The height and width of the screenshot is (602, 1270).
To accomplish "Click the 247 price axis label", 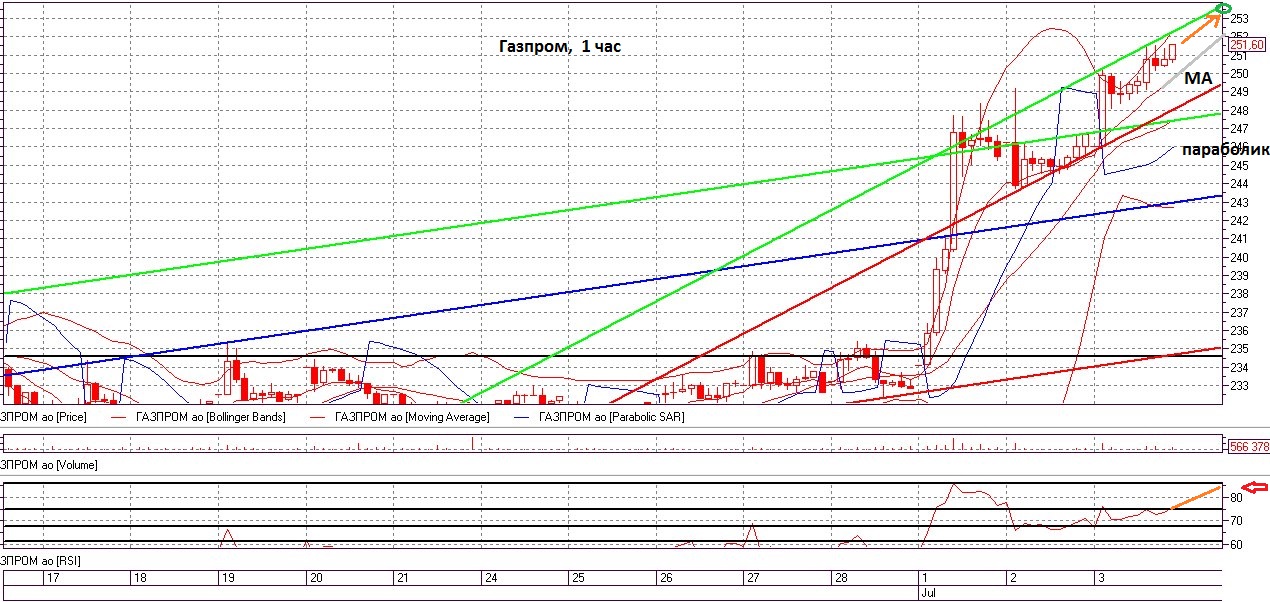I will coord(1238,129).
